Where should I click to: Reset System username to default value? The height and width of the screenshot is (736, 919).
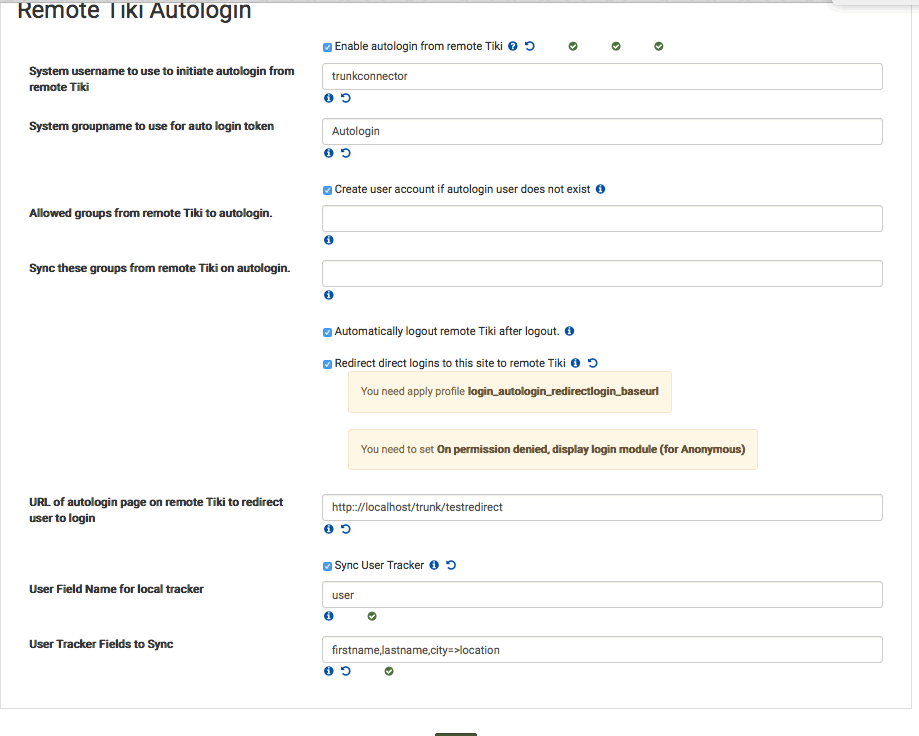tap(346, 98)
